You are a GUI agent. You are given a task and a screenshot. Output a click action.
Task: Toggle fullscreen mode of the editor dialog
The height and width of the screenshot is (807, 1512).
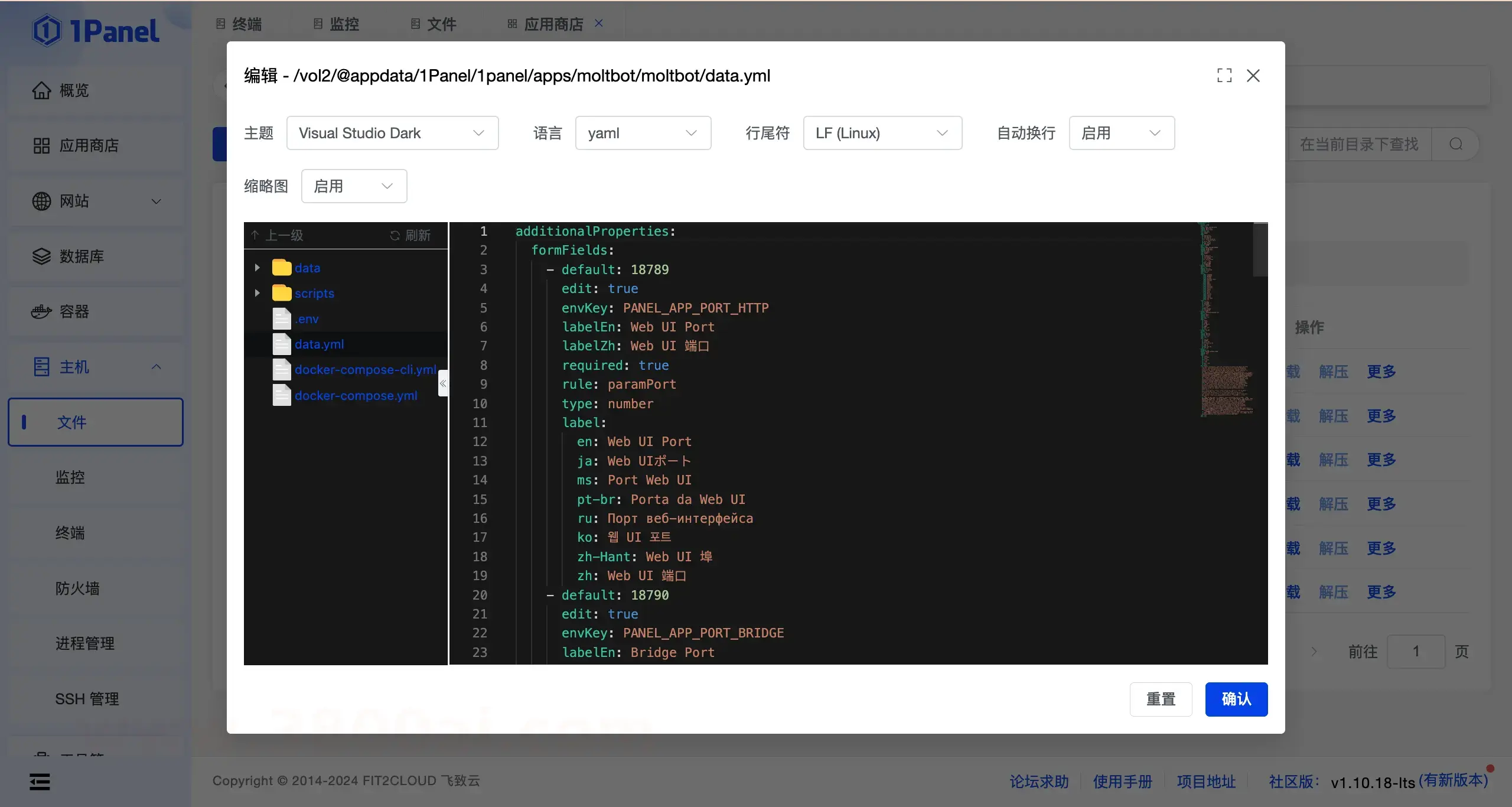coord(1224,76)
